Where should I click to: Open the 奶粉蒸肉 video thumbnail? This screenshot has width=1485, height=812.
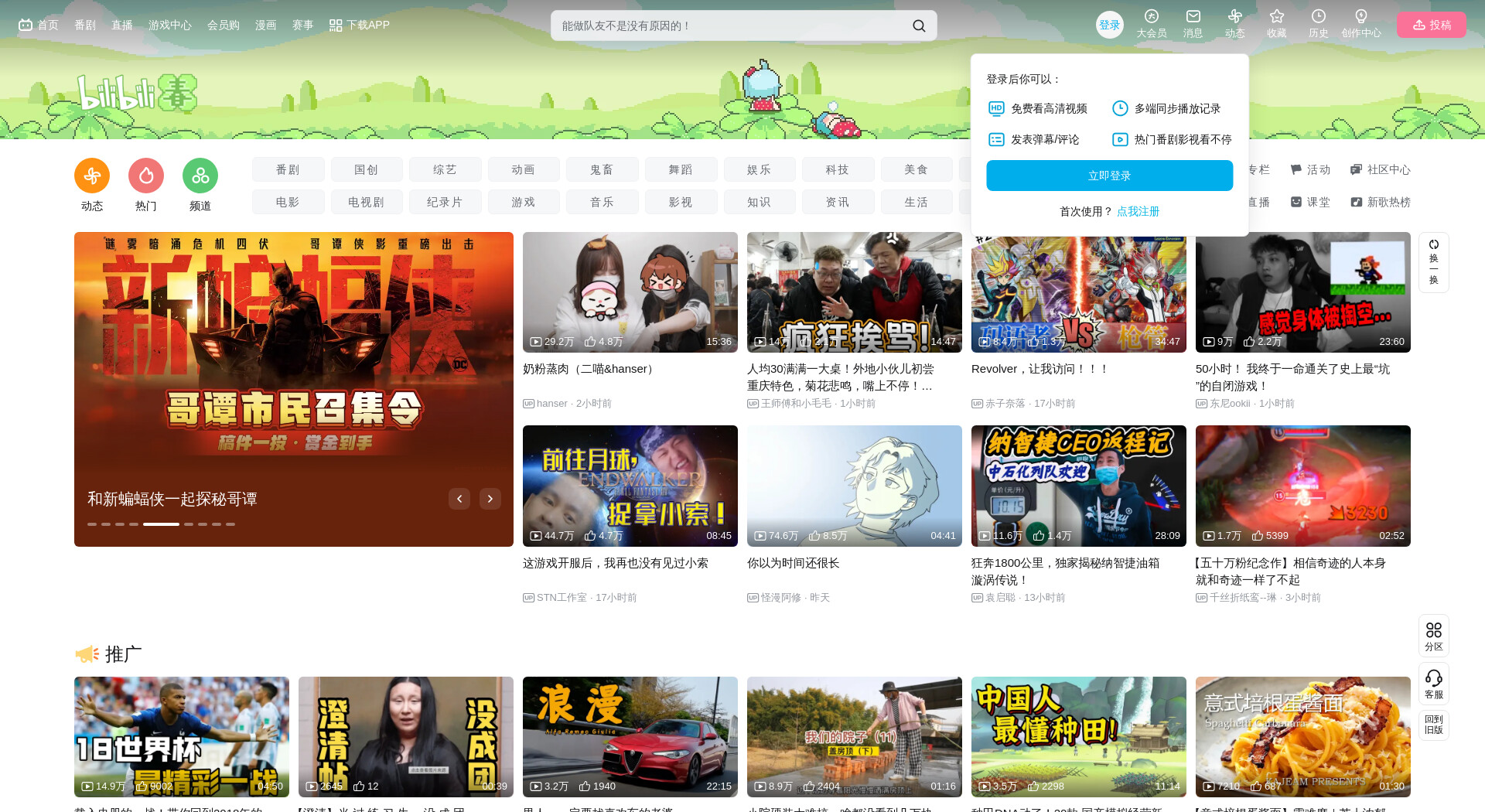pos(630,292)
